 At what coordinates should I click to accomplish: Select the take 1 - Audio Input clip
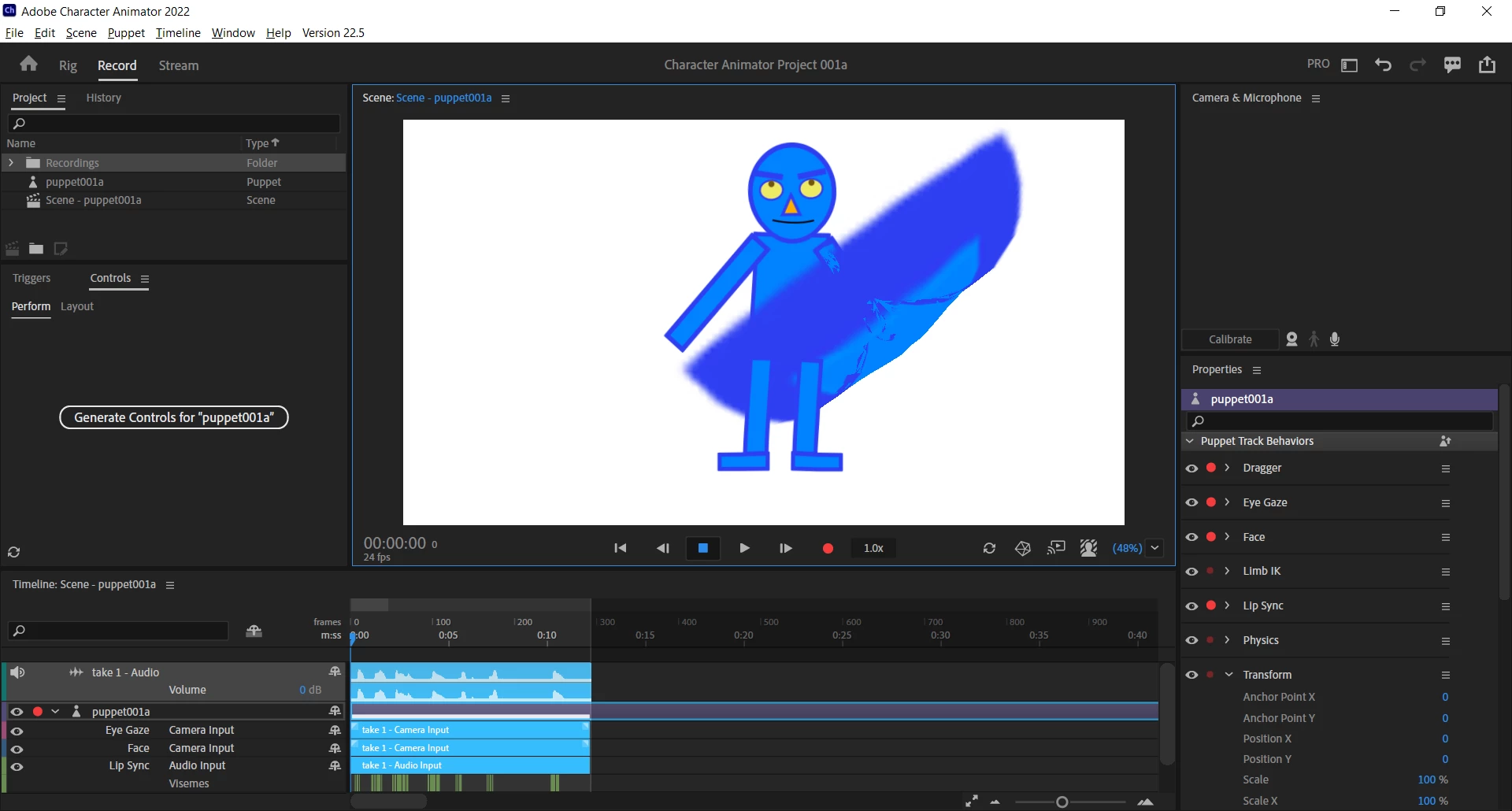(470, 765)
